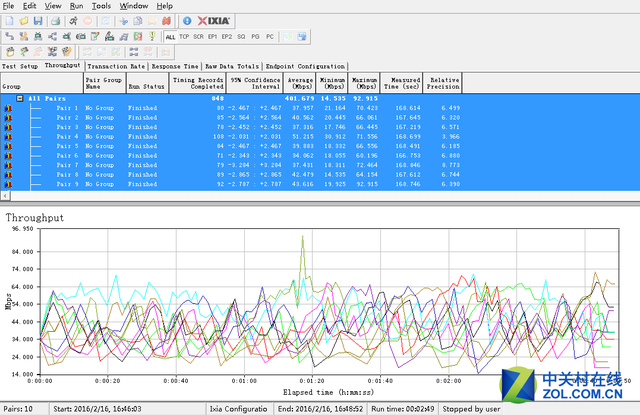Open the Window menu
640x415 pixels.
click(x=134, y=6)
